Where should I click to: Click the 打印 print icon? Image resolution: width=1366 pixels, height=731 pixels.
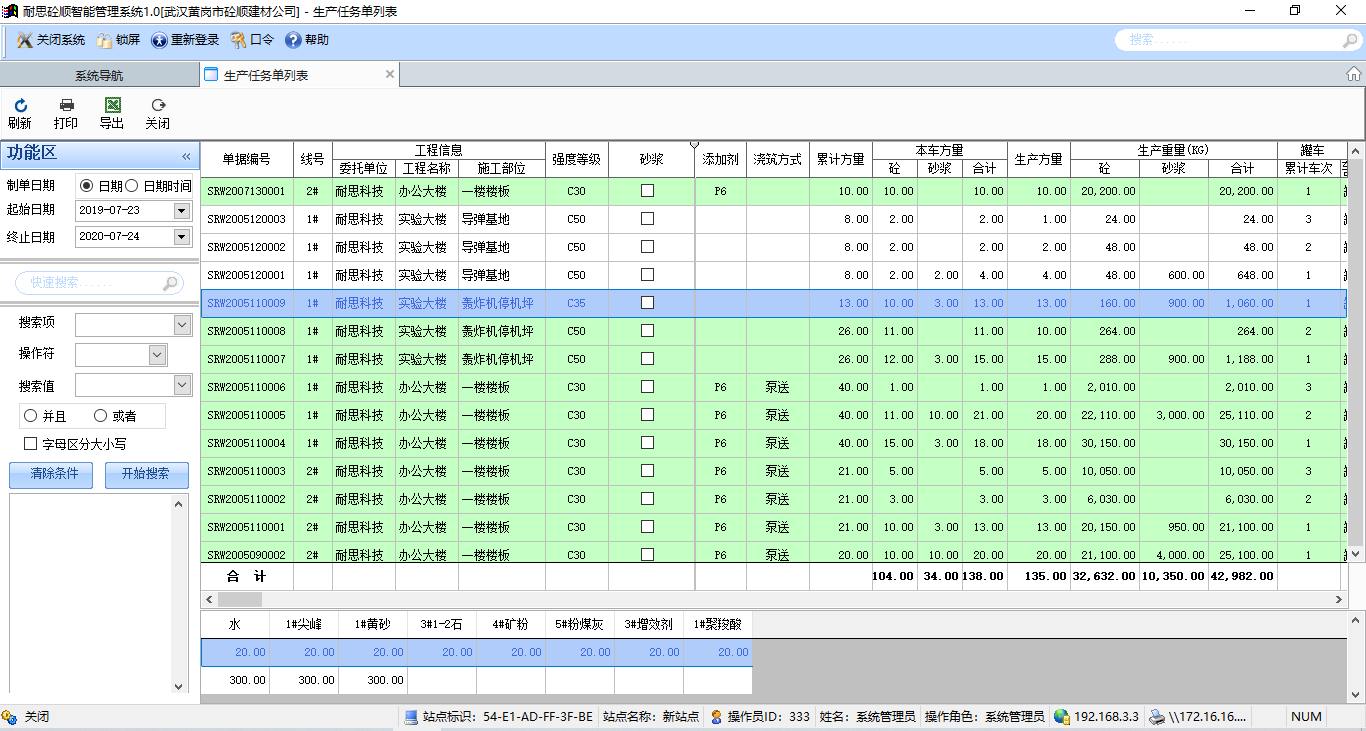(66, 106)
